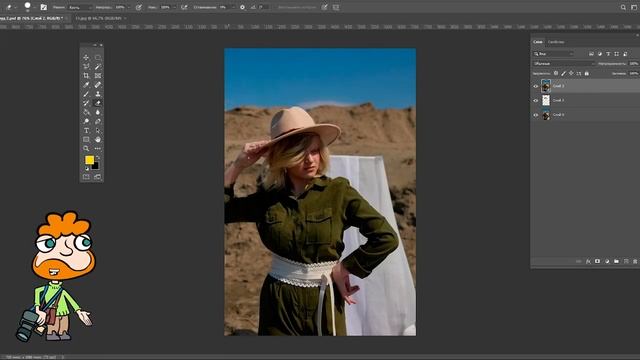The height and width of the screenshot is (360, 640).
Task: Open the eraser mode dropdown
Action: (80, 7)
